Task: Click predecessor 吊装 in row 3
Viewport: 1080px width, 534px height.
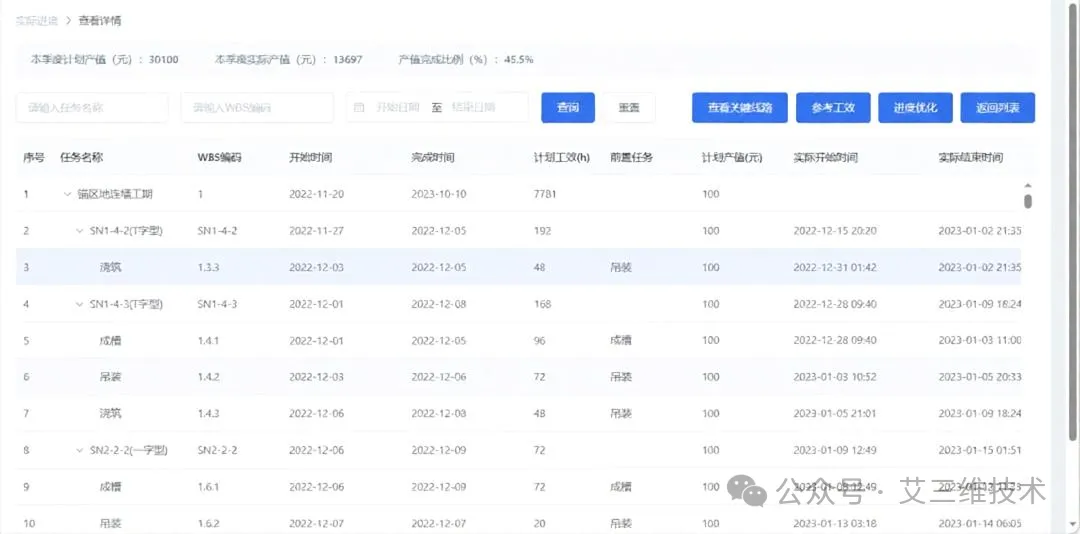Action: pyautogui.click(x=621, y=267)
